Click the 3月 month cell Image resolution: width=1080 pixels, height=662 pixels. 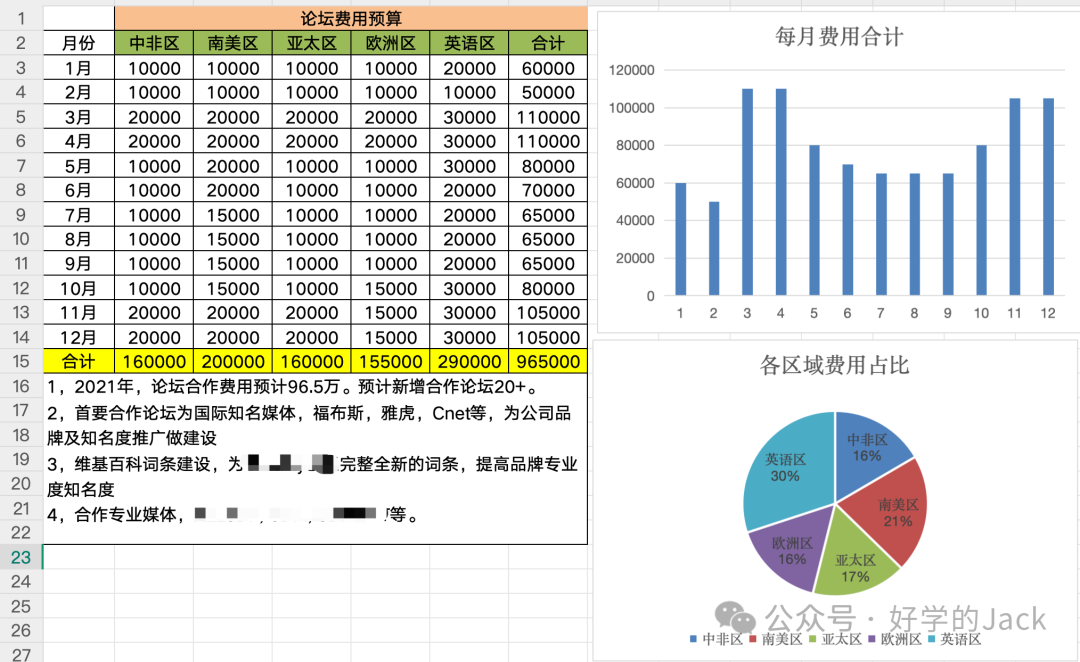coord(79,117)
